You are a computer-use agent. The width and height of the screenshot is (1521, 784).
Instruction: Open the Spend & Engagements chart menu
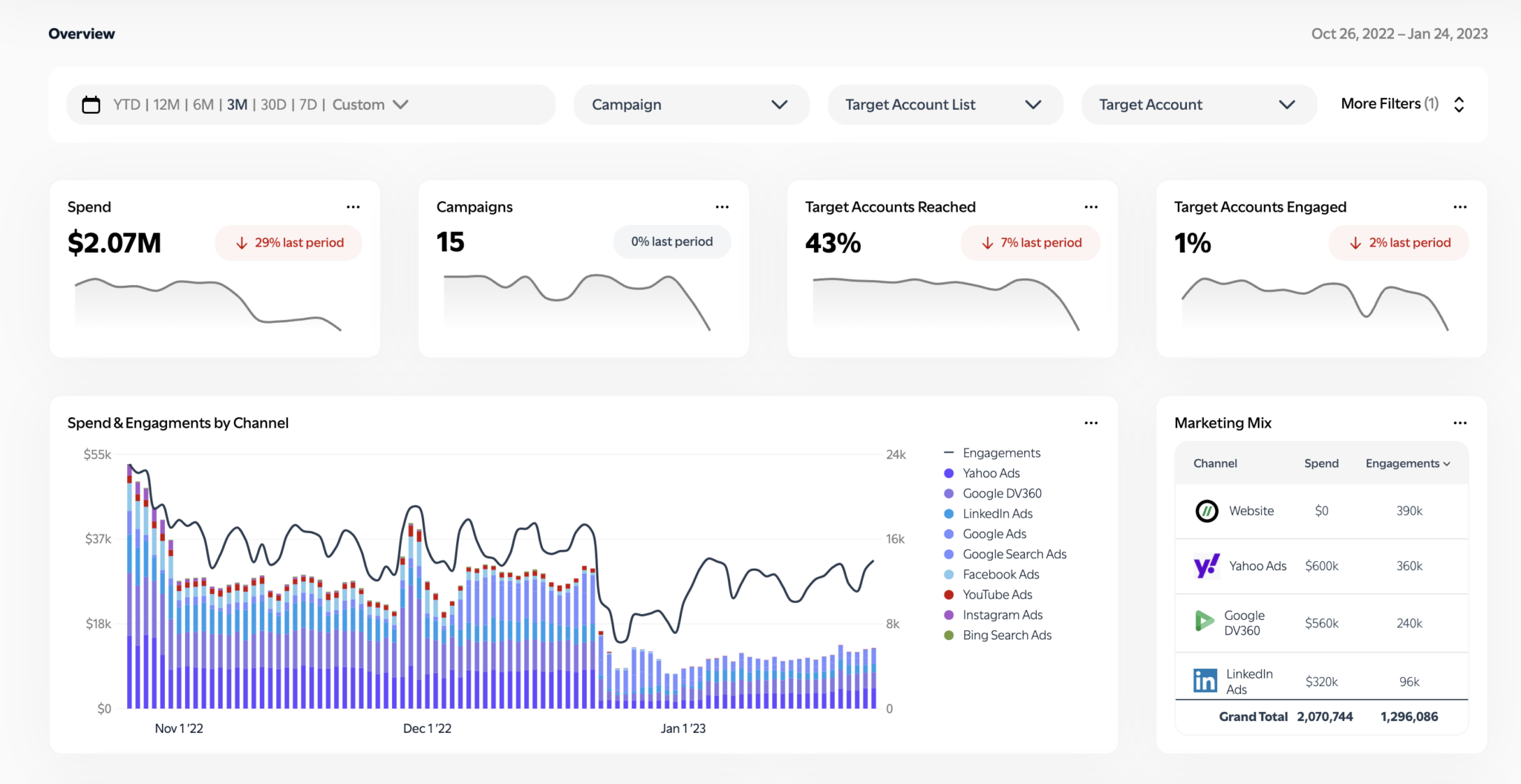click(x=1092, y=422)
